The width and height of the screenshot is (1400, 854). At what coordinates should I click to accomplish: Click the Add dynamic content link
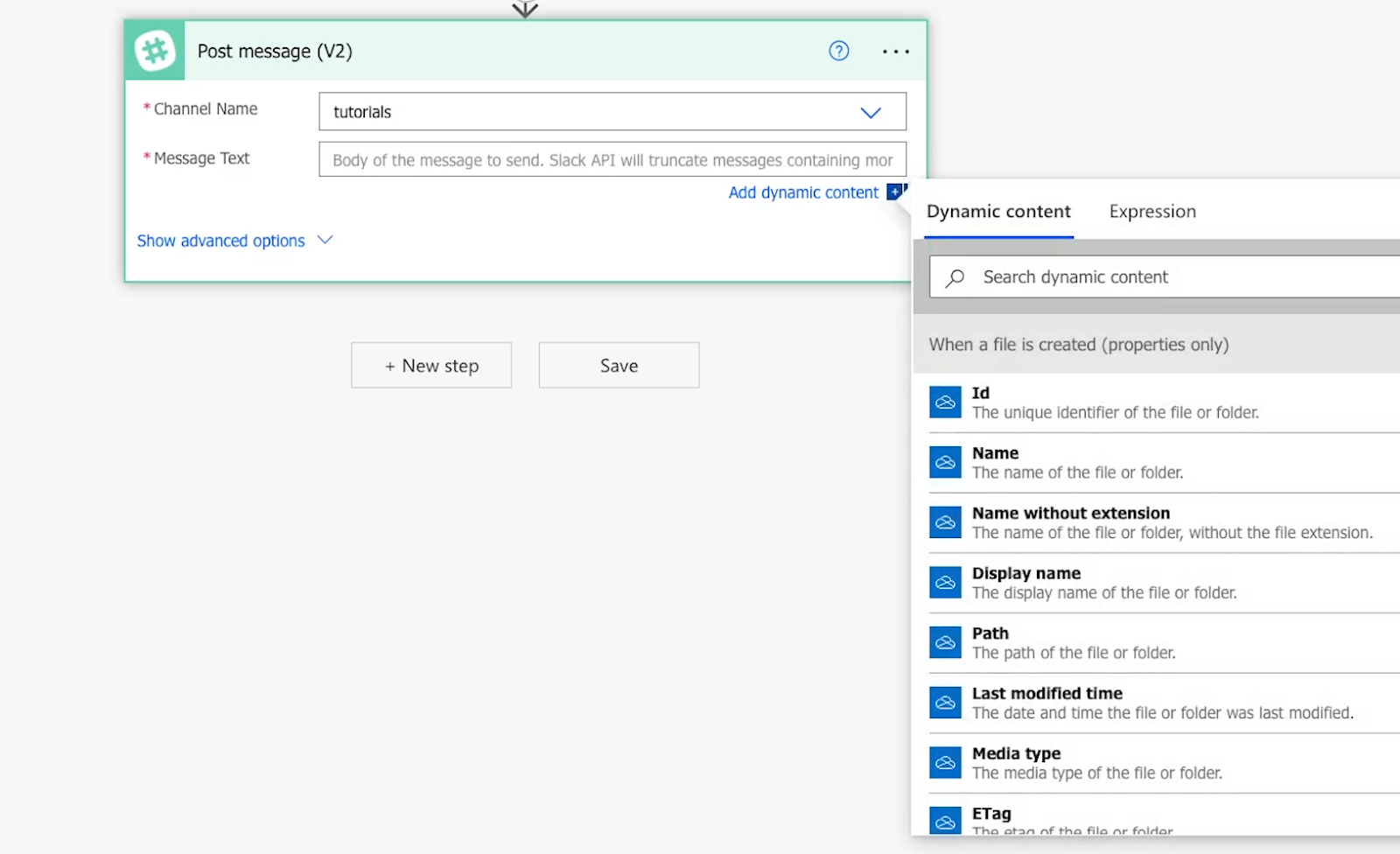click(x=803, y=192)
